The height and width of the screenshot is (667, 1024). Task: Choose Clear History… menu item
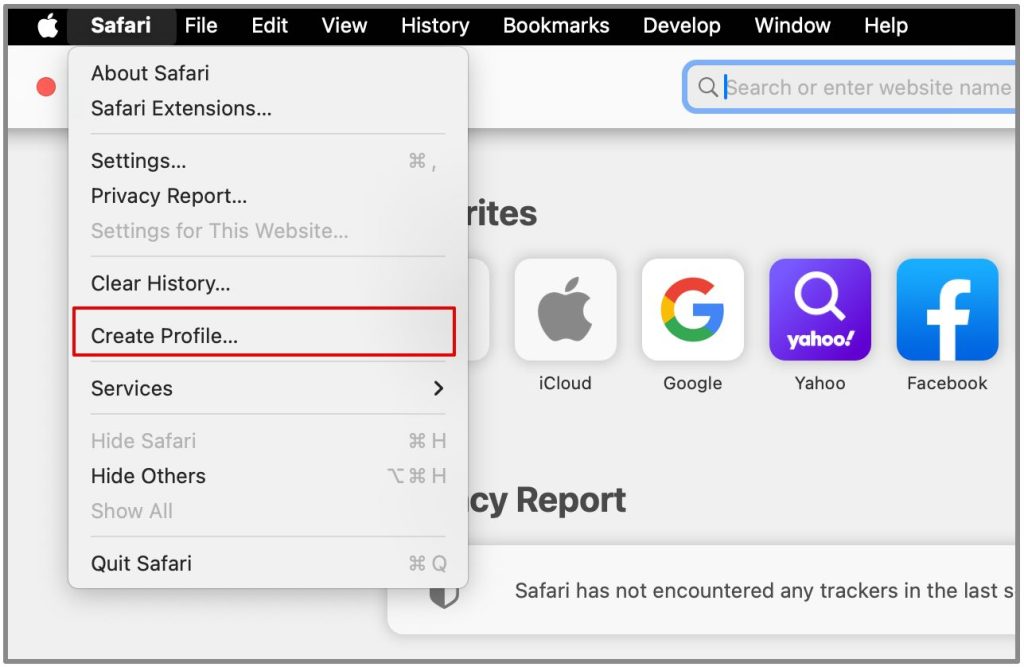(x=160, y=283)
